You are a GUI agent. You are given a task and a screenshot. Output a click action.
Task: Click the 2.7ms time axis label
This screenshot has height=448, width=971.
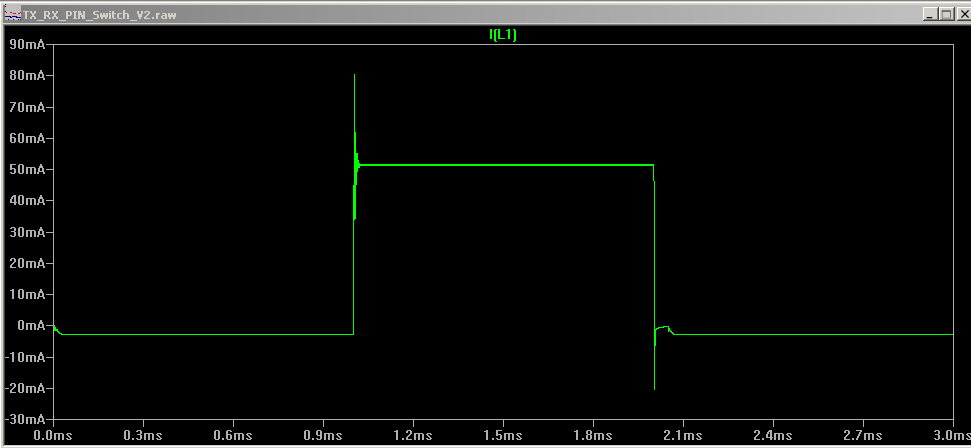863,436
